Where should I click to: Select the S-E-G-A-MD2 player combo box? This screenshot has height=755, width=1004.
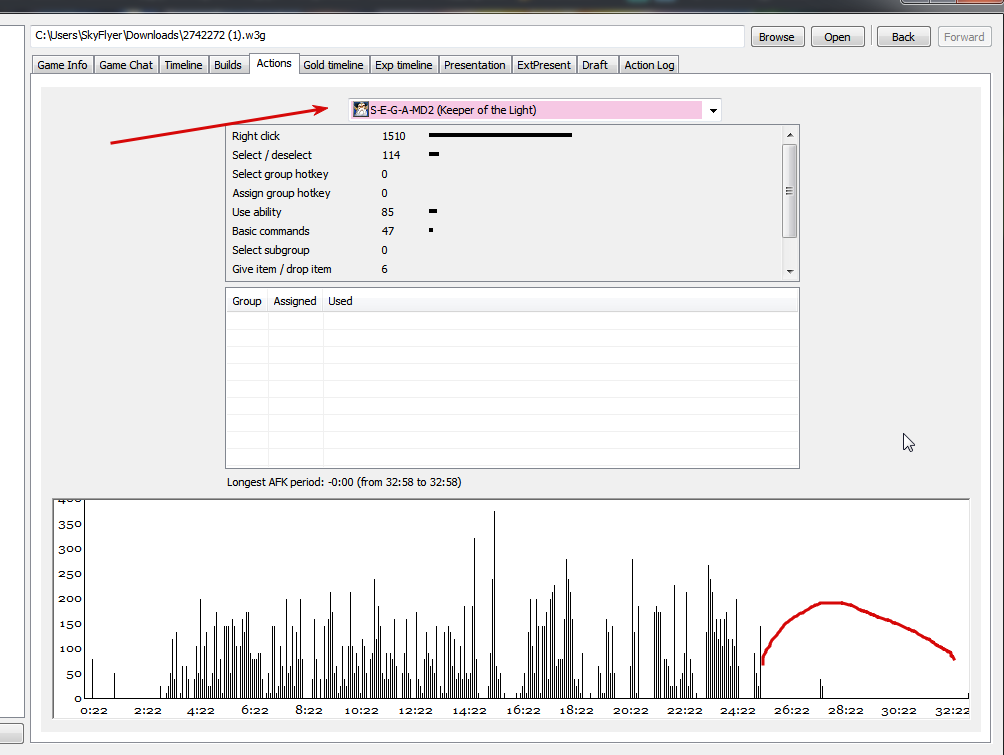535,110
